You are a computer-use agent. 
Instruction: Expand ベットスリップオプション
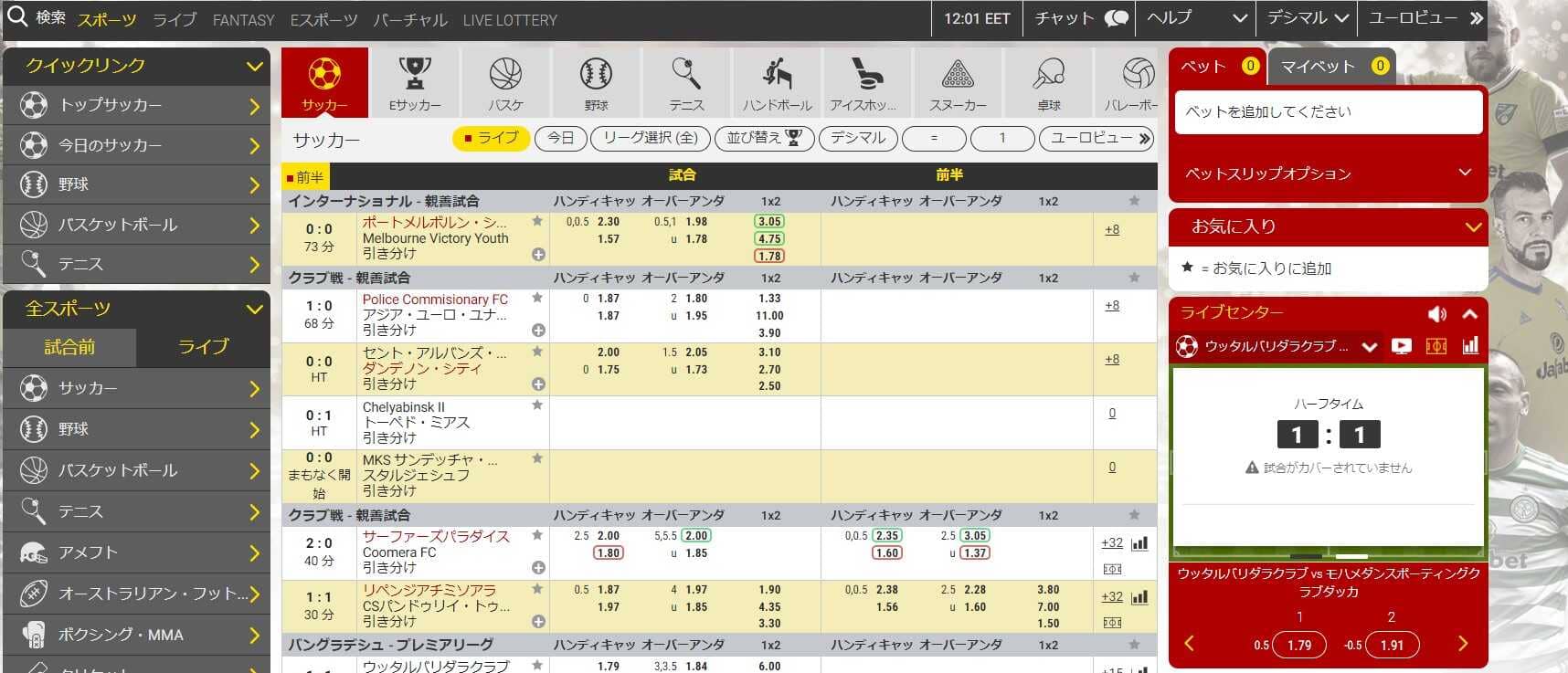(x=1328, y=174)
